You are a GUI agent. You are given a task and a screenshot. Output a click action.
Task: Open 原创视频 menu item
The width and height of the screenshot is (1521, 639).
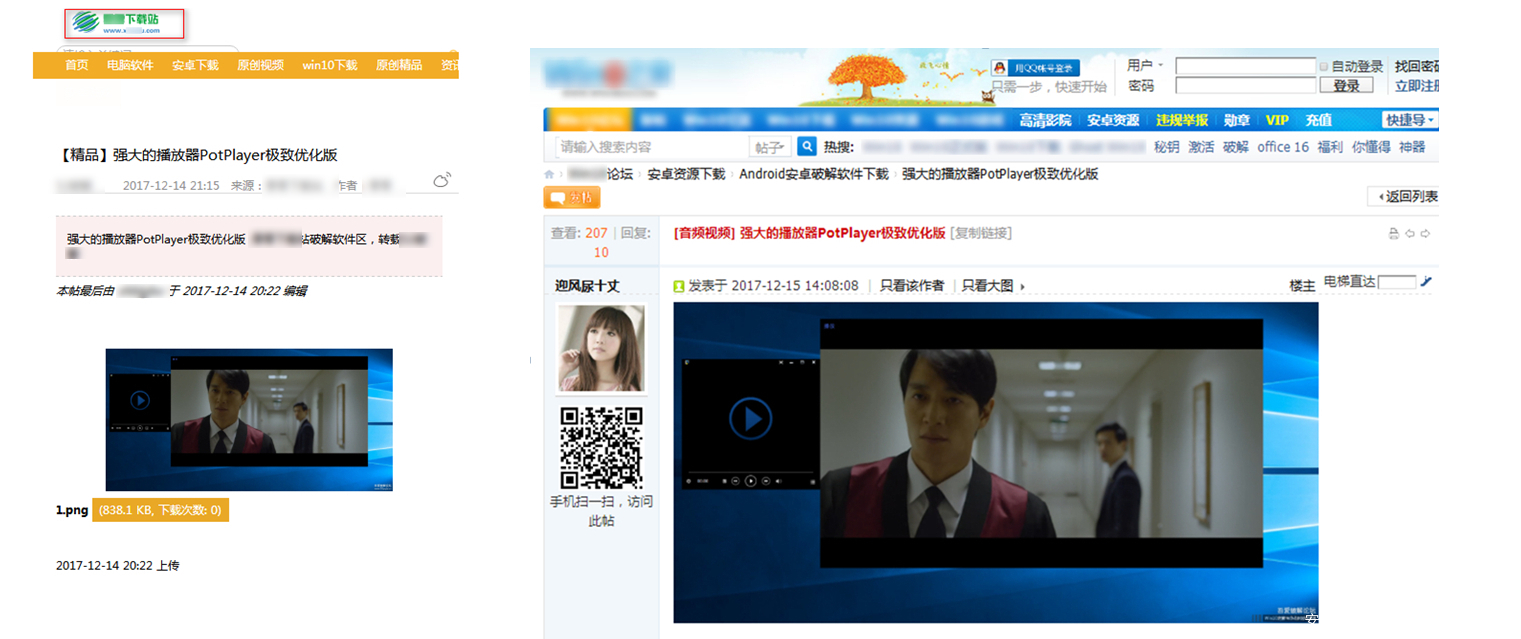click(260, 65)
